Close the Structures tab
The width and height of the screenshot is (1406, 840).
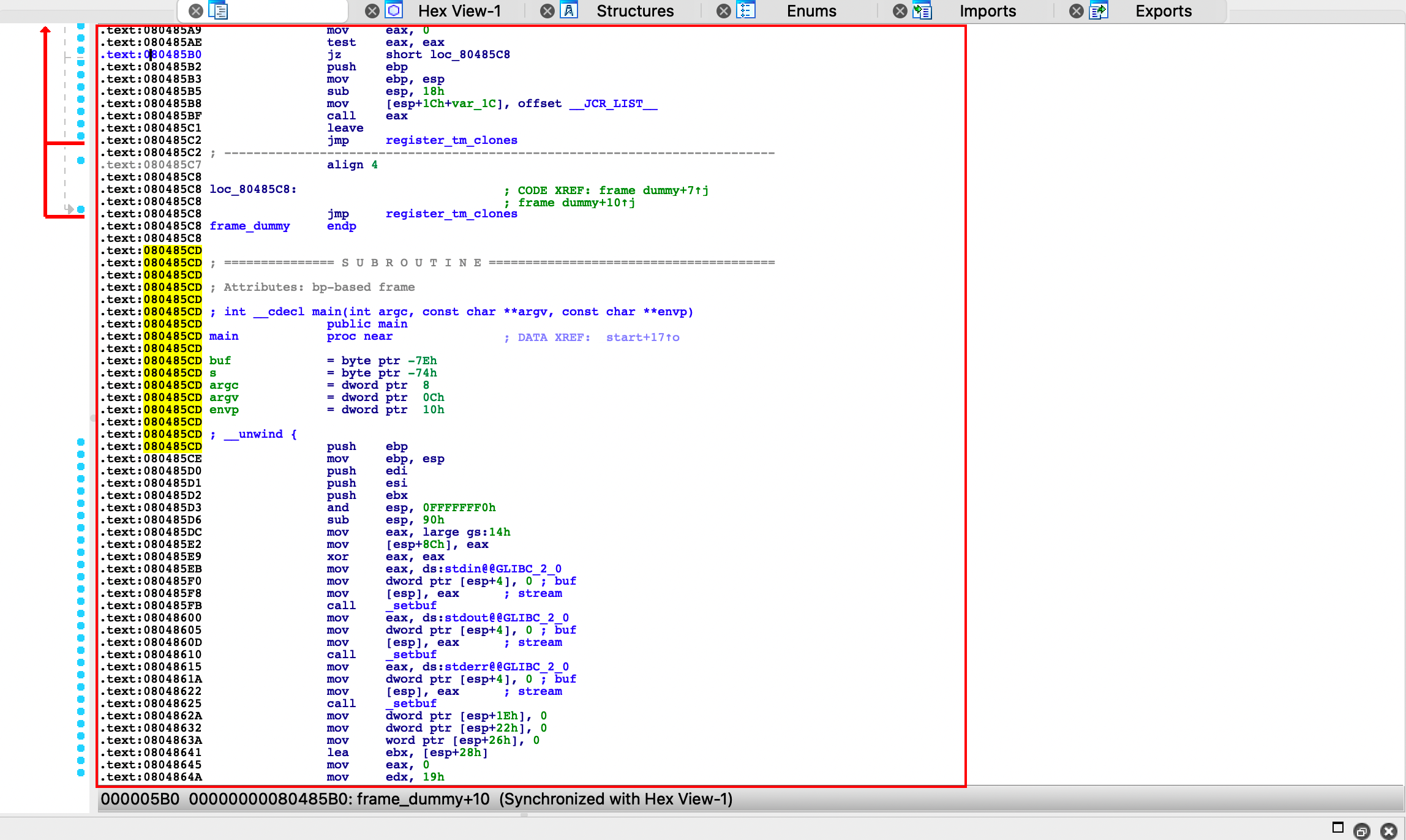point(547,11)
